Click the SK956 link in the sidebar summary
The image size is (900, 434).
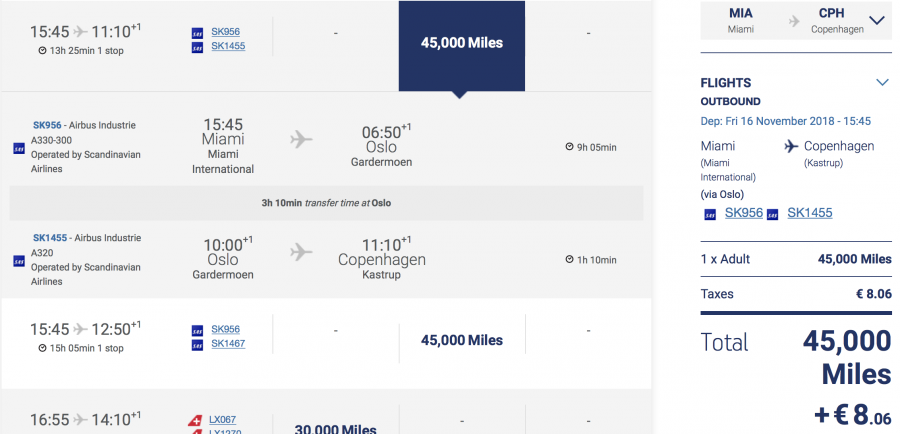coord(744,213)
